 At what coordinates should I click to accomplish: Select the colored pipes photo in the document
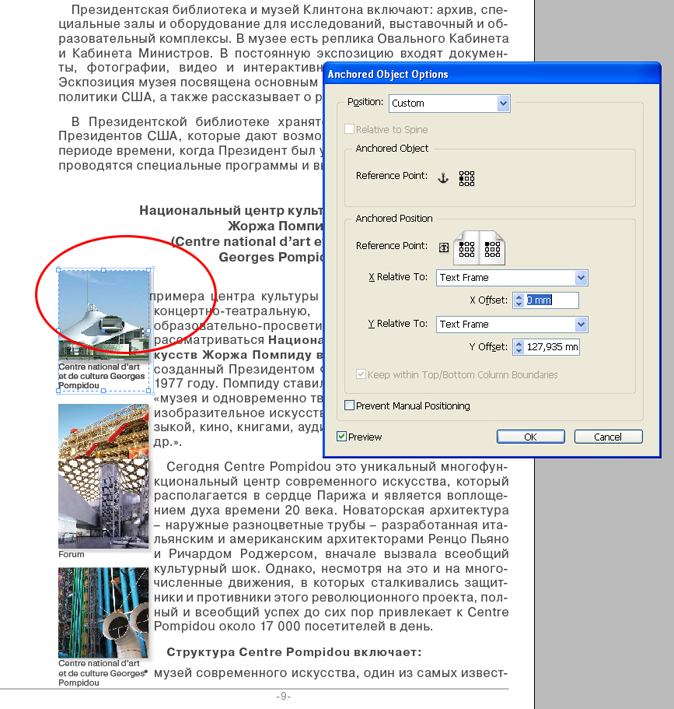point(104,613)
